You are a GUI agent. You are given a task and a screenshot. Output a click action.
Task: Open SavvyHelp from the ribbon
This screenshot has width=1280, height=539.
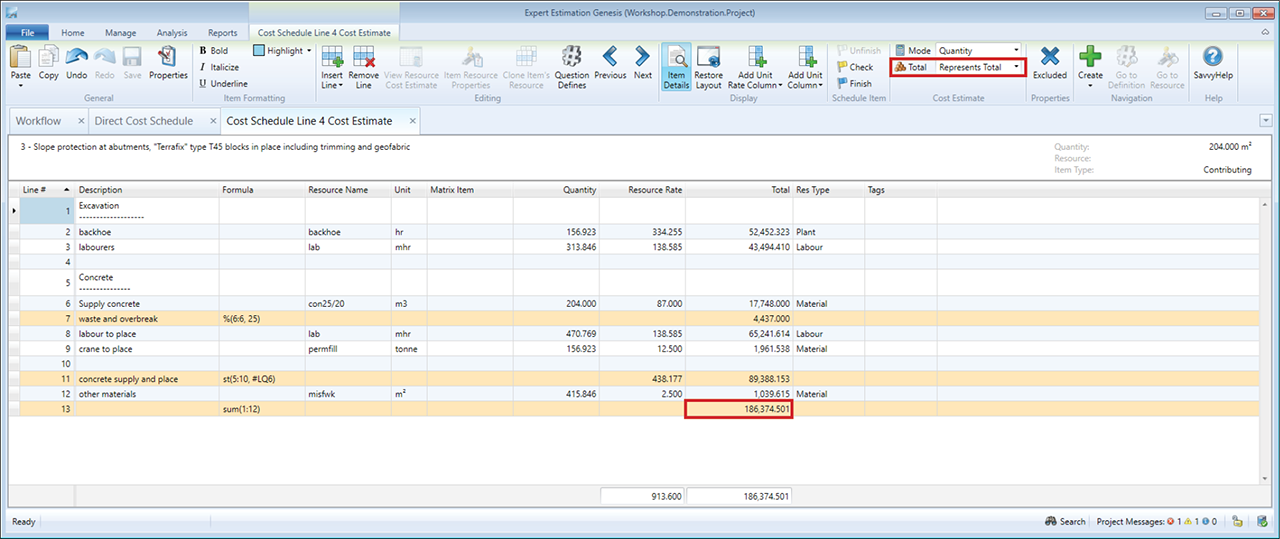(1213, 58)
